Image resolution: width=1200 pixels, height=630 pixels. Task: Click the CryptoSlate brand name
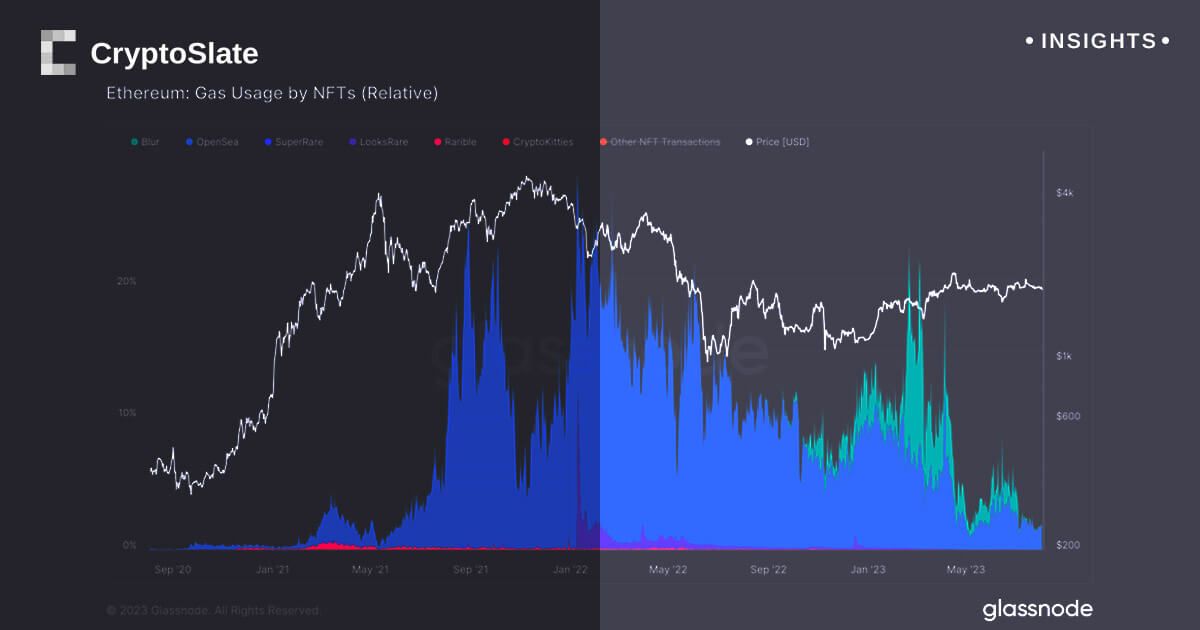(x=174, y=53)
